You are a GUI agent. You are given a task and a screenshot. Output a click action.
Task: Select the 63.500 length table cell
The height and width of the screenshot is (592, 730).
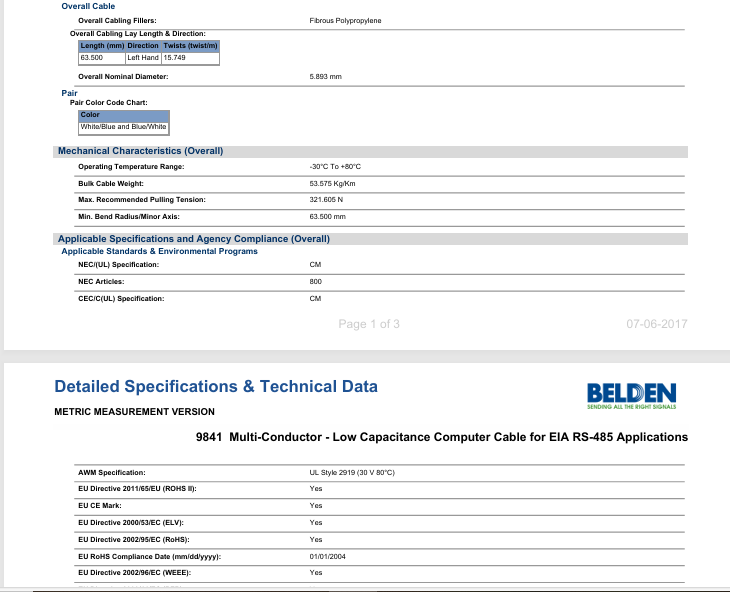point(102,58)
